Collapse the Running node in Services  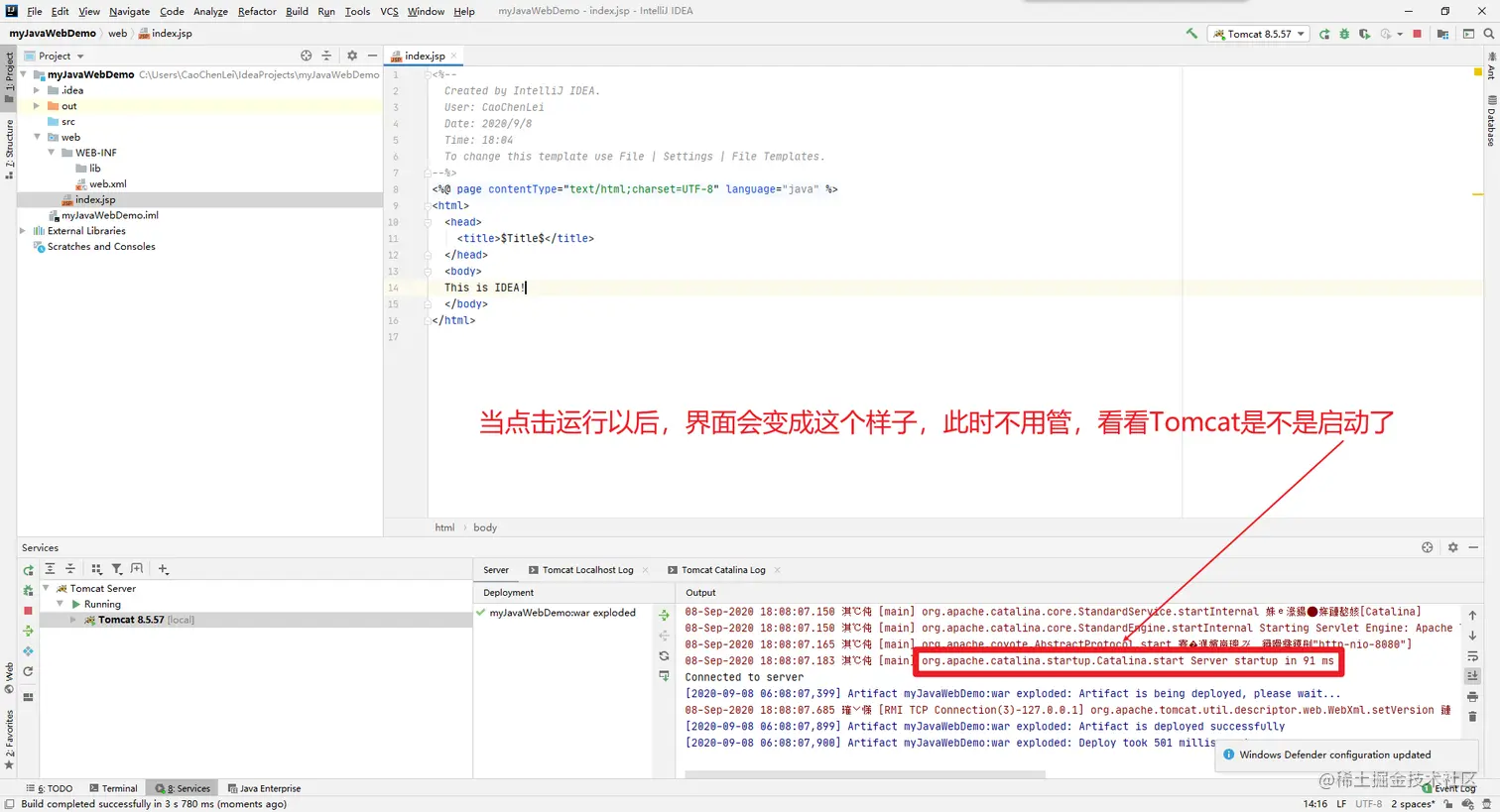[61, 604]
